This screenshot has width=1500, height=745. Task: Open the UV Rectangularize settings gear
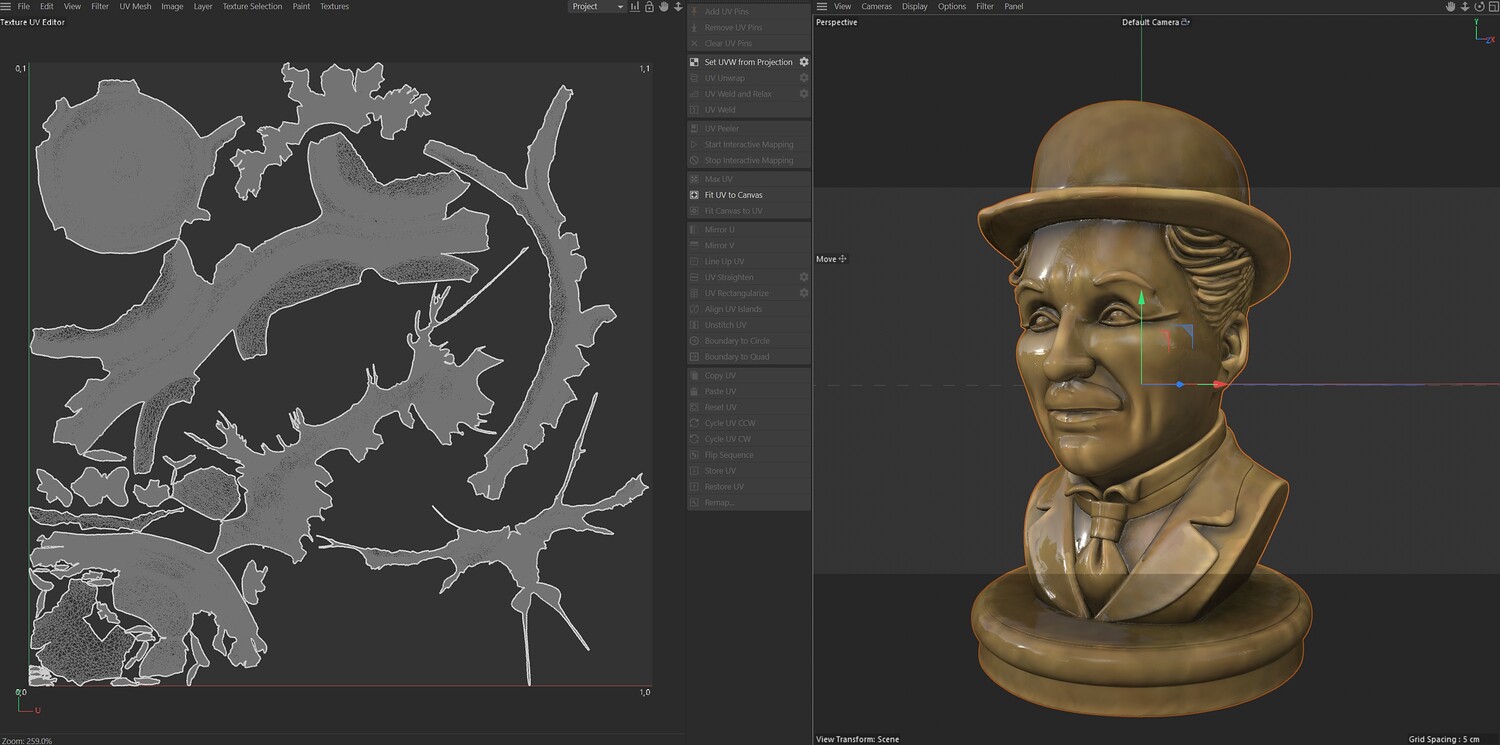803,293
